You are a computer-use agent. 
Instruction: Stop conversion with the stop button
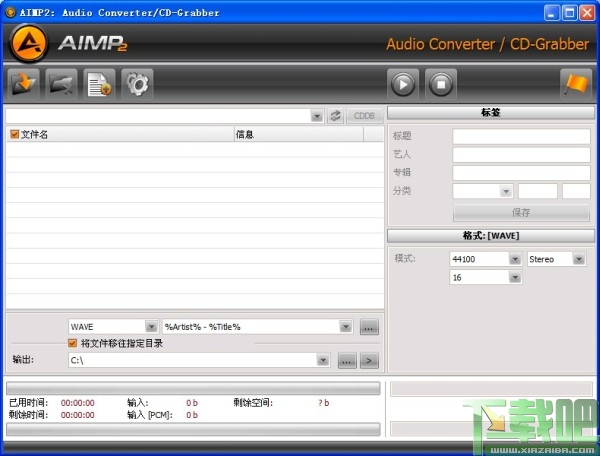coord(441,84)
